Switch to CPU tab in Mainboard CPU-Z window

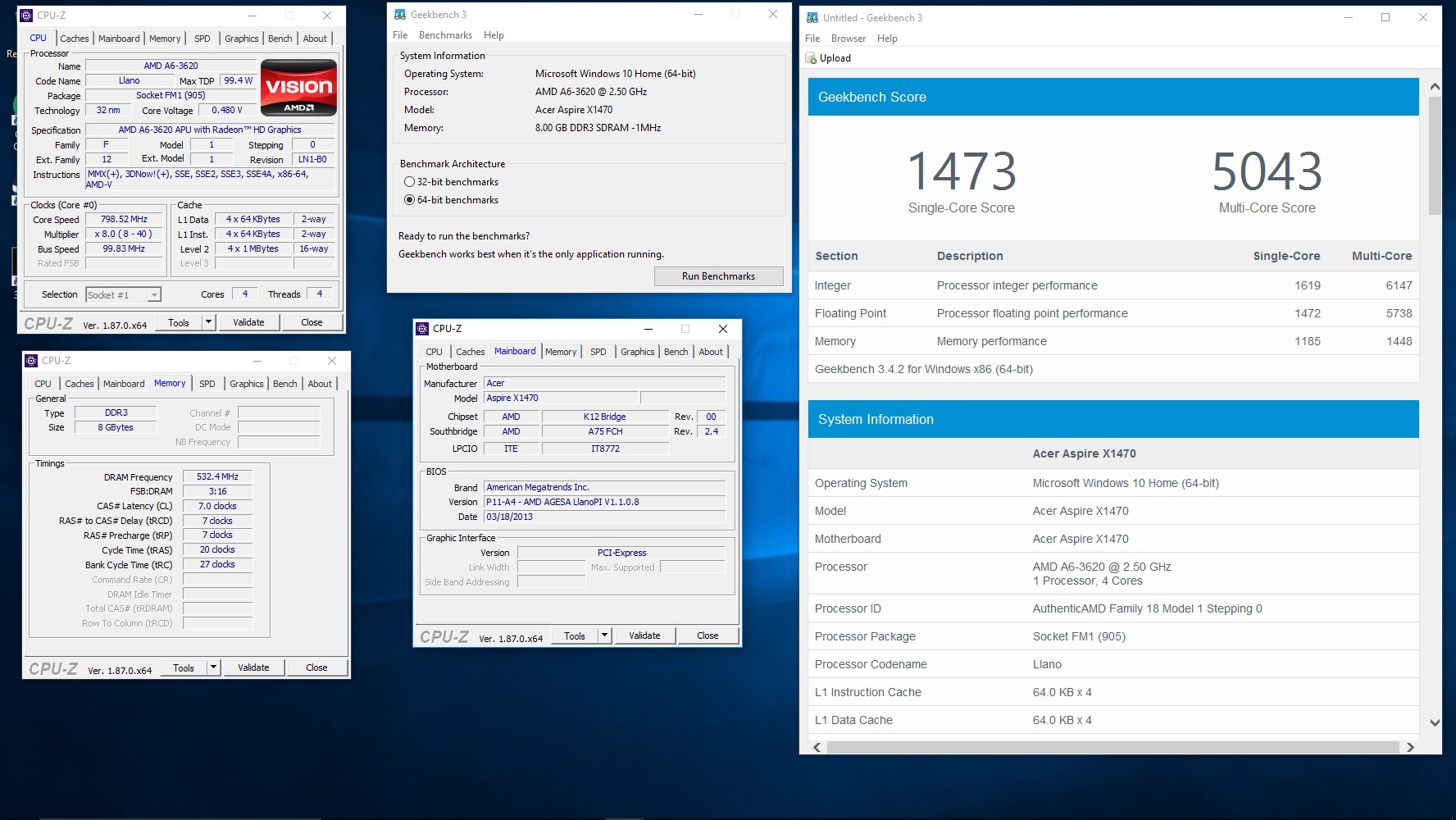point(434,352)
